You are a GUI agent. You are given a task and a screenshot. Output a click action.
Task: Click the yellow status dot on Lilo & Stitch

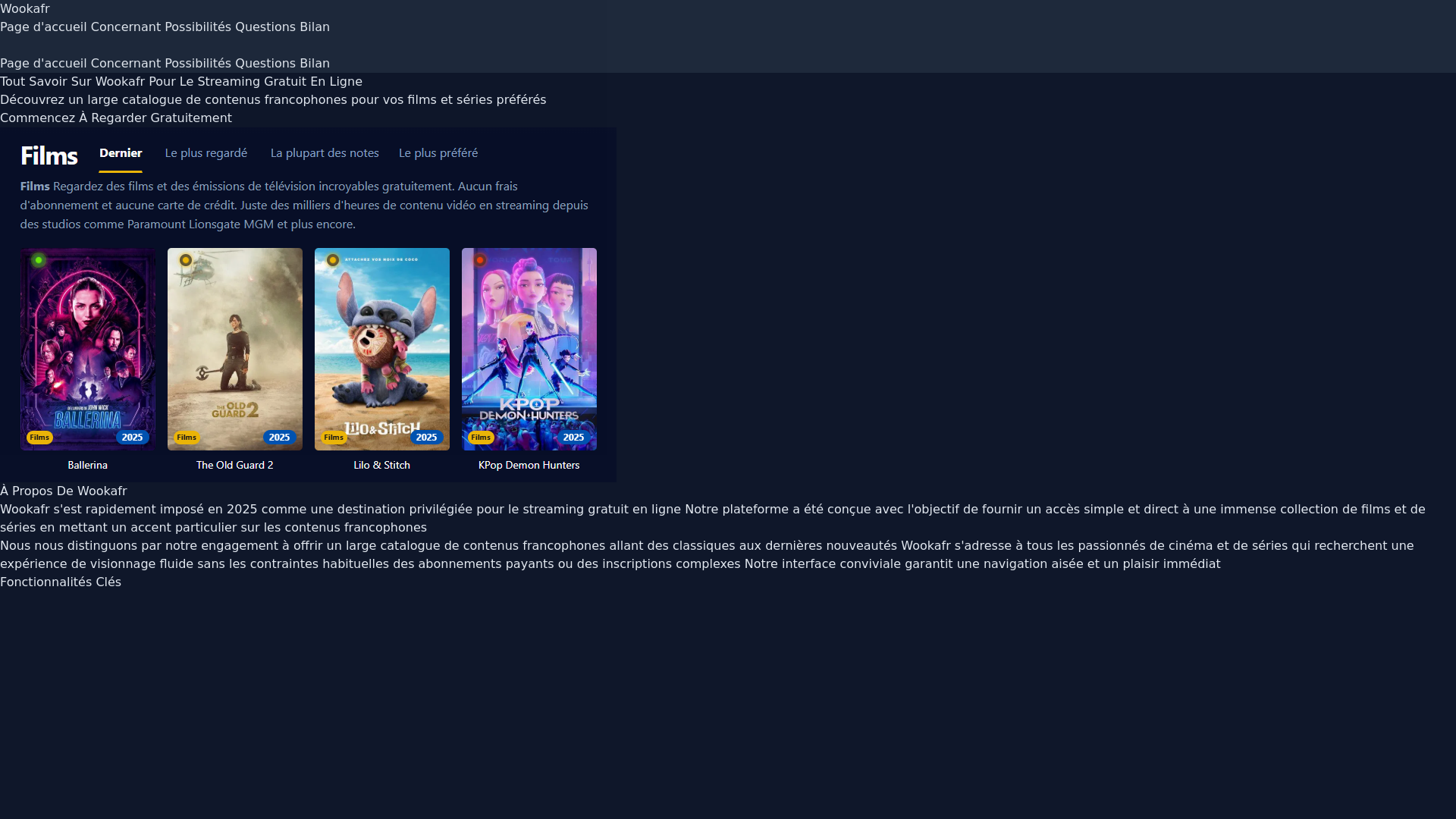coord(333,260)
